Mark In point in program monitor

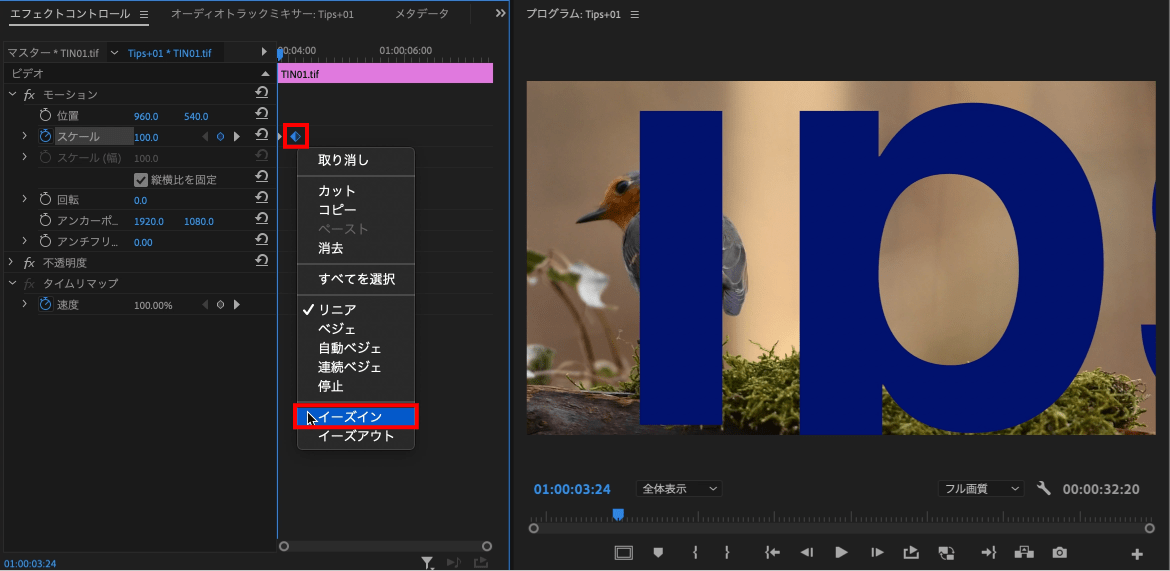pyautogui.click(x=695, y=552)
